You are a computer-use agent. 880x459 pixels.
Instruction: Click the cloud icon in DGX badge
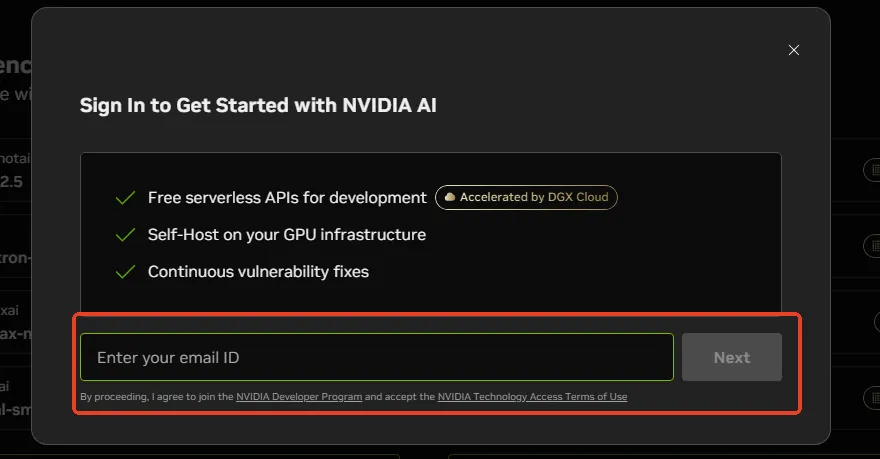coord(450,197)
